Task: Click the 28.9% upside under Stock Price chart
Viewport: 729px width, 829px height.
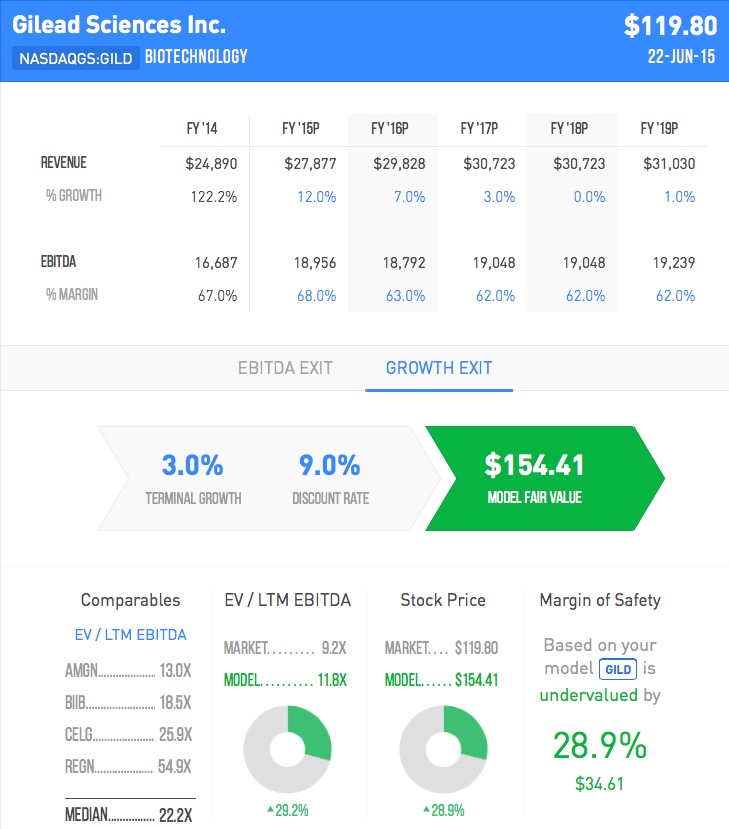Action: (444, 810)
